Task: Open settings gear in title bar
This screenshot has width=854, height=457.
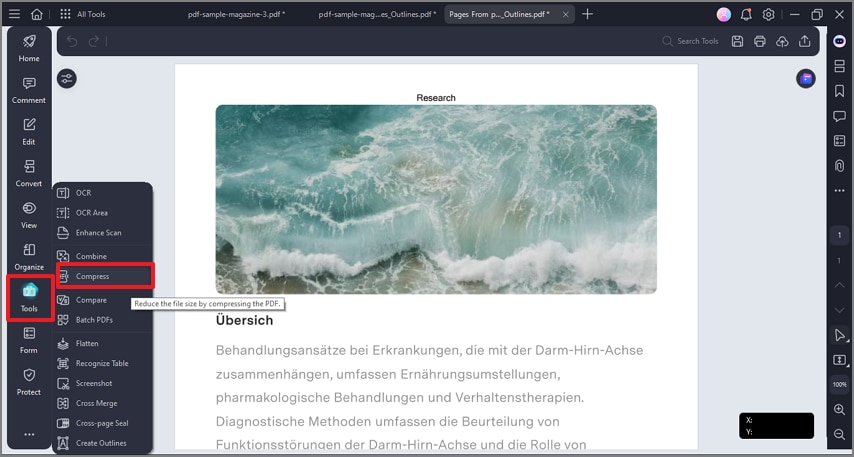Action: tap(768, 15)
